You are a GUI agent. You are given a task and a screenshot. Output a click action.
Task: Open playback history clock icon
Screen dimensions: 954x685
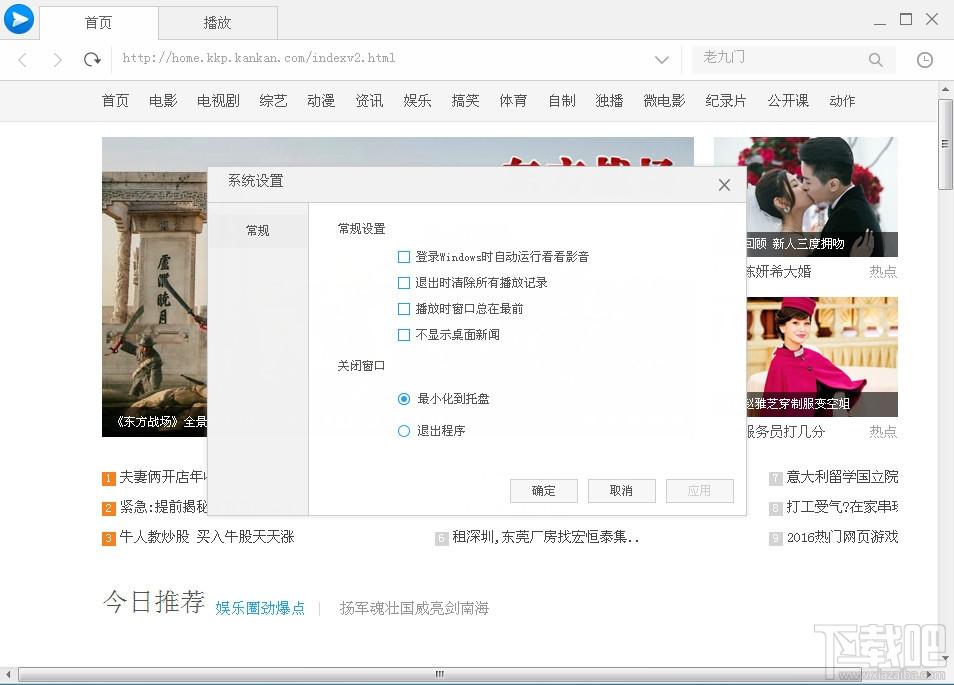925,59
